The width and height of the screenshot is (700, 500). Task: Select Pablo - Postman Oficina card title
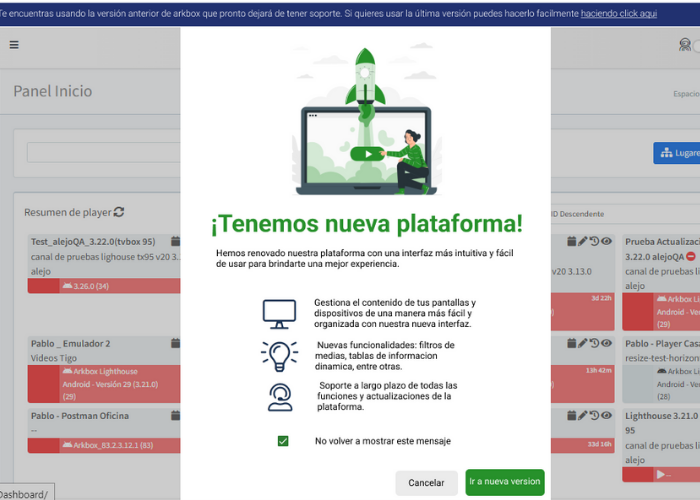[80, 416]
